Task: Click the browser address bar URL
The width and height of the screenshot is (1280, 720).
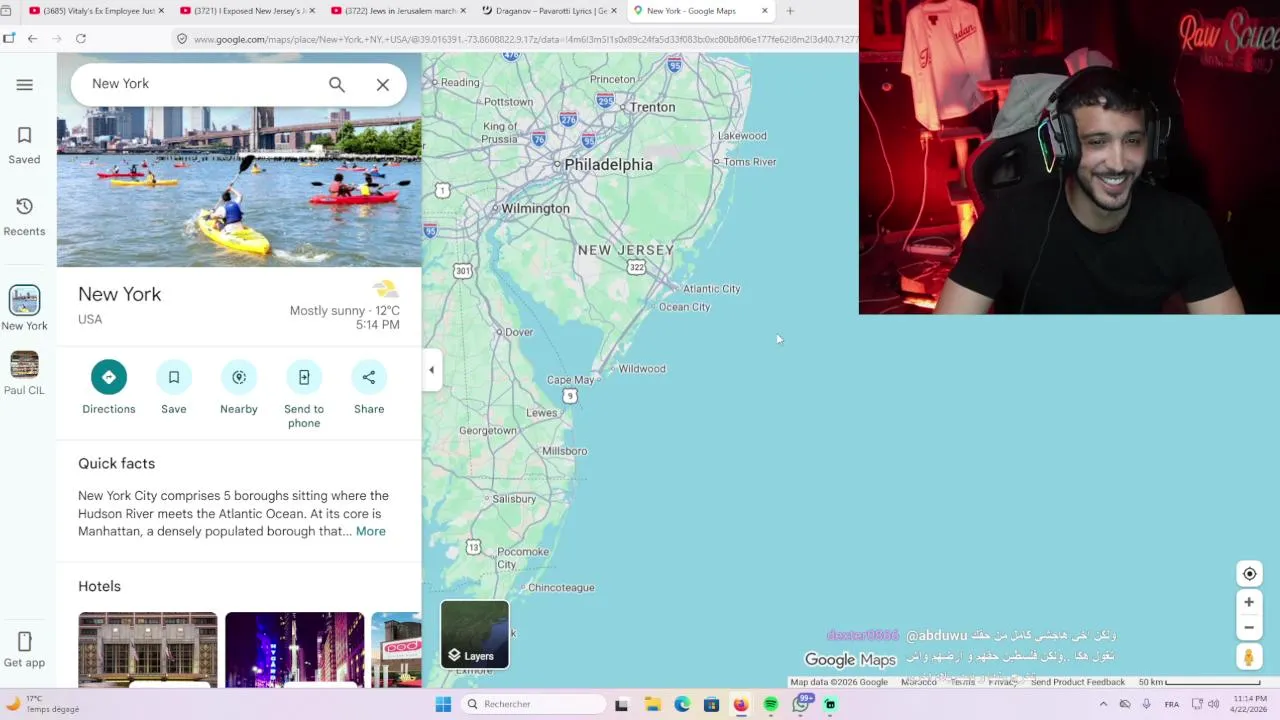Action: coord(525,39)
